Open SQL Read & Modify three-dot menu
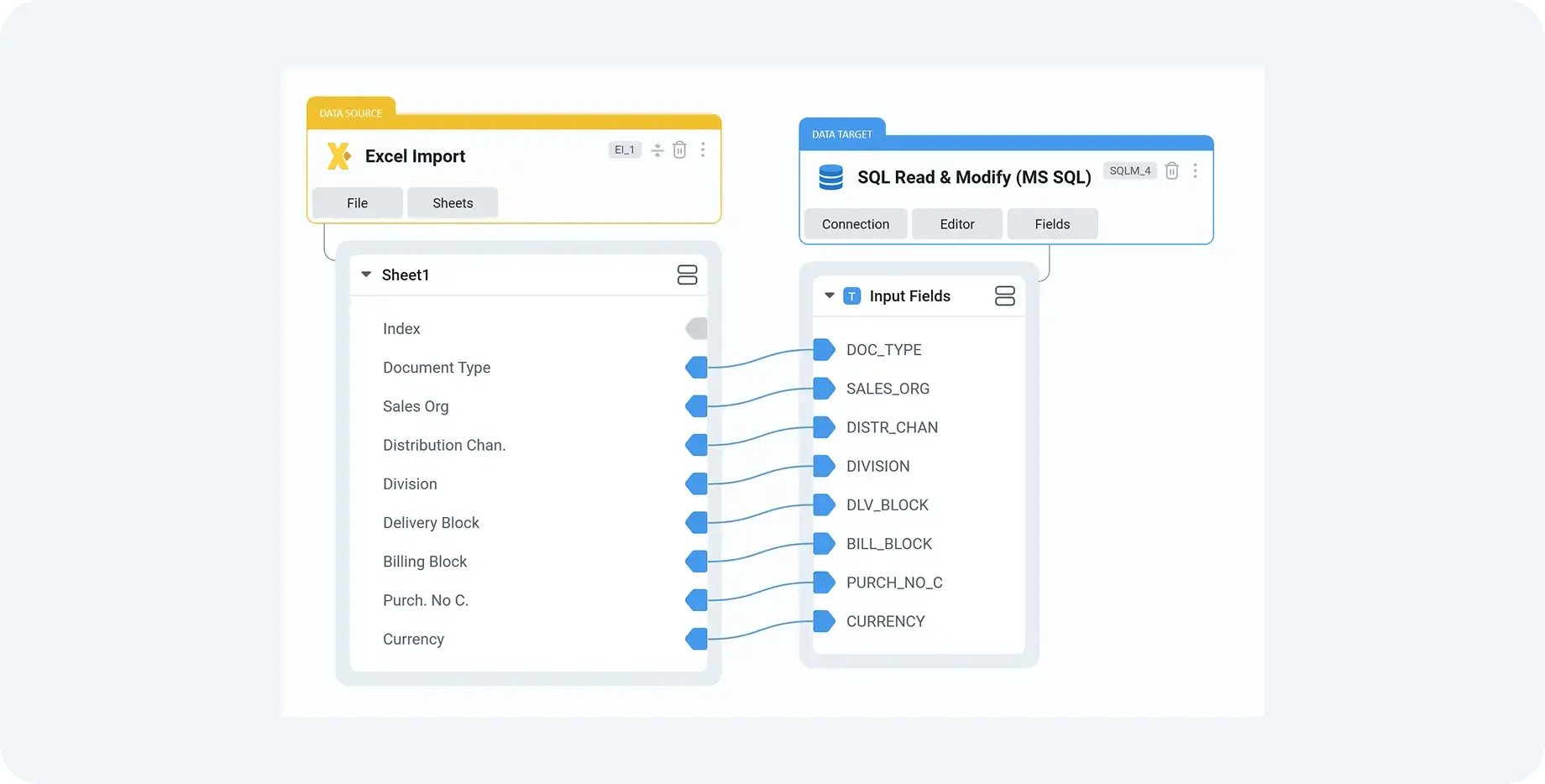This screenshot has height=784, width=1545. [x=1195, y=171]
